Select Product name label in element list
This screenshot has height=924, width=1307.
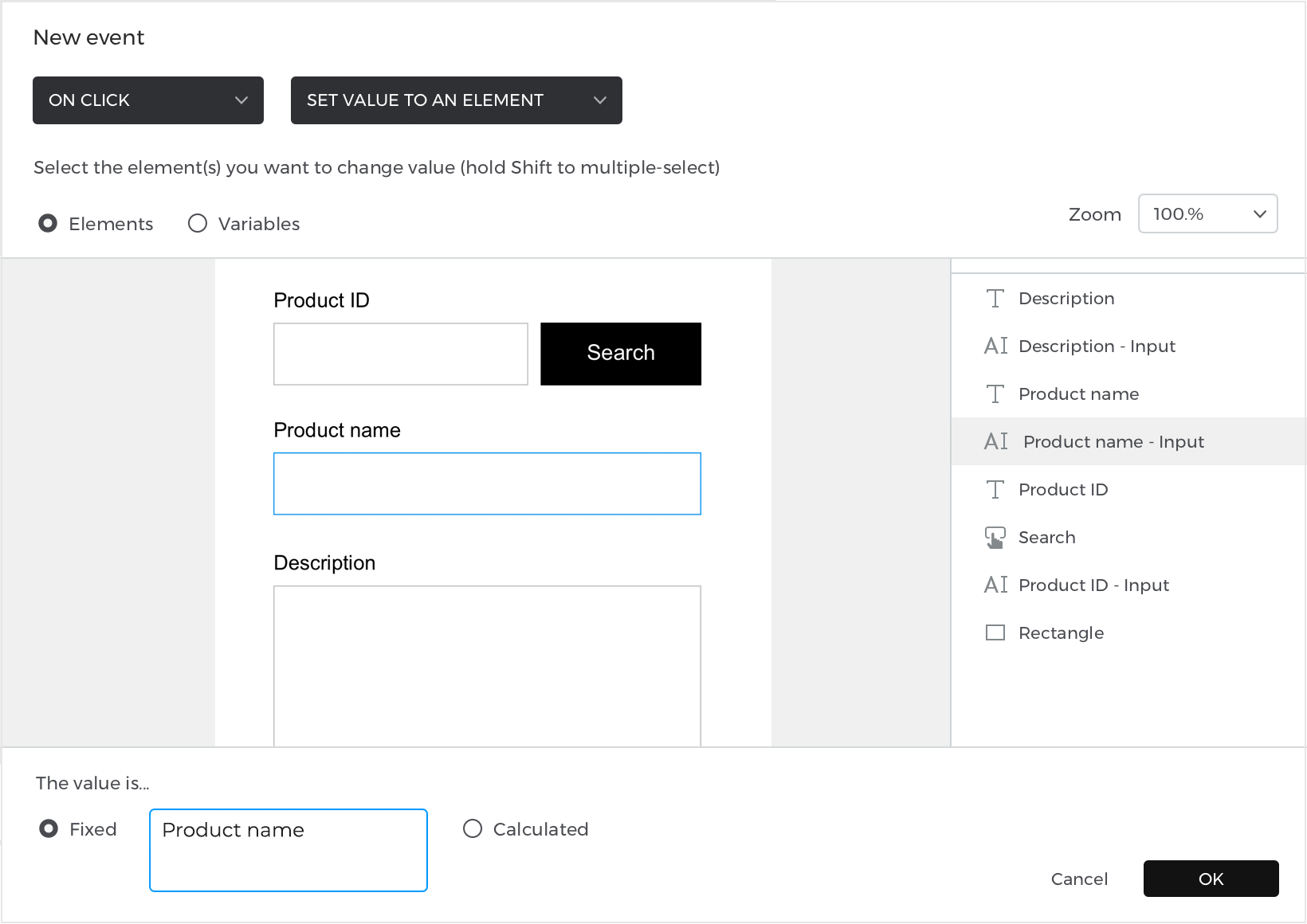pos(1128,393)
